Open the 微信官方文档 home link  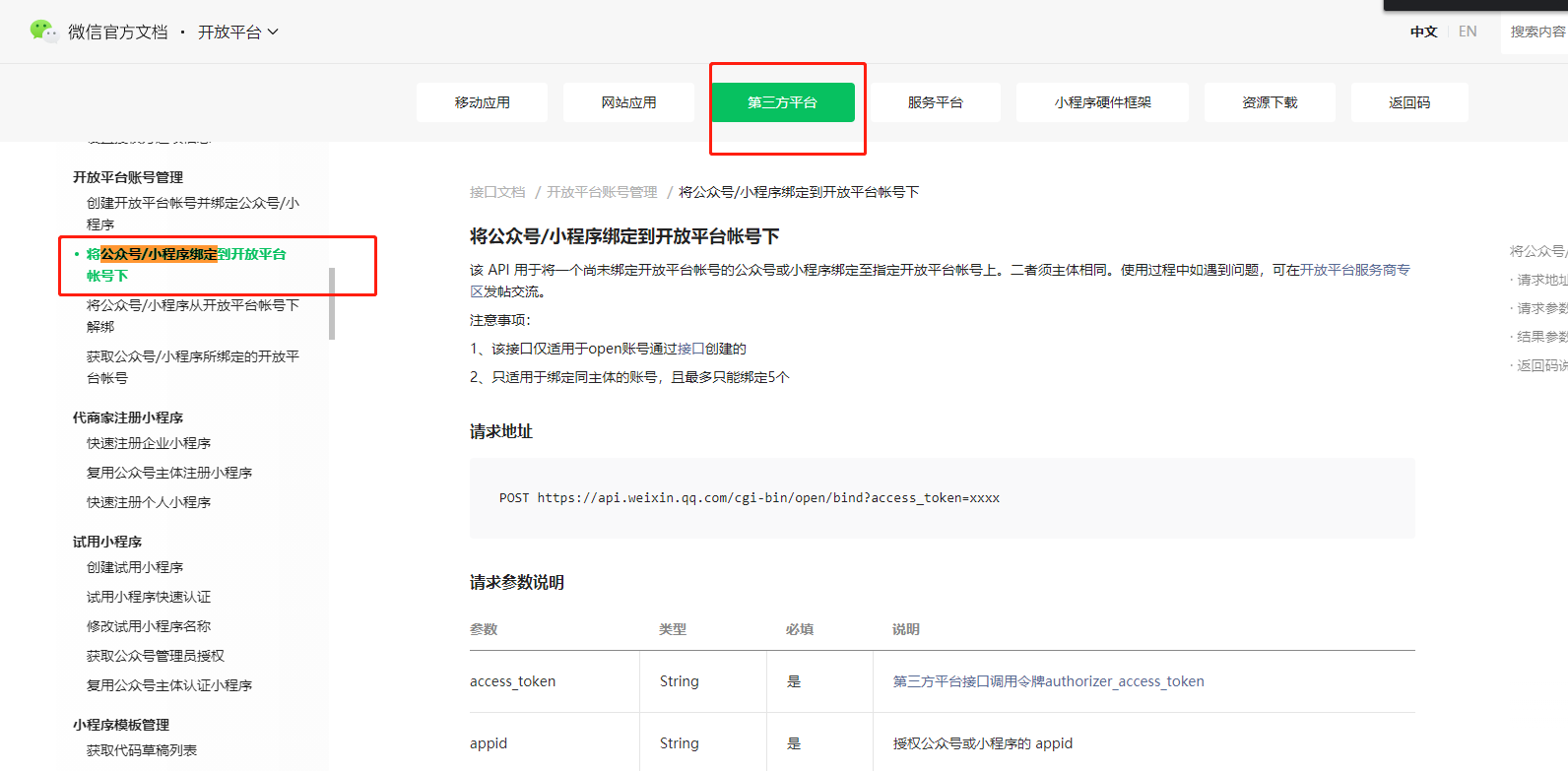(x=118, y=32)
